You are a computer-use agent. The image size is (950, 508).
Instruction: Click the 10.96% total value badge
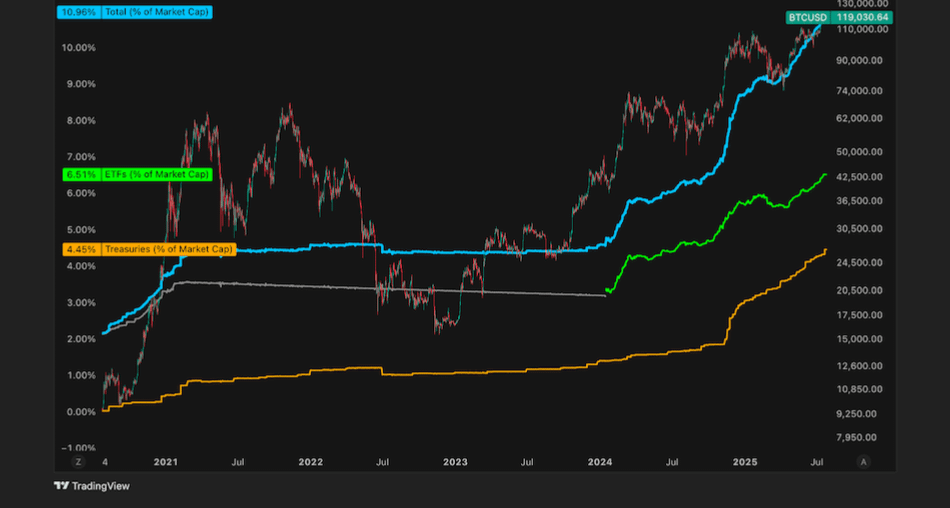point(79,12)
